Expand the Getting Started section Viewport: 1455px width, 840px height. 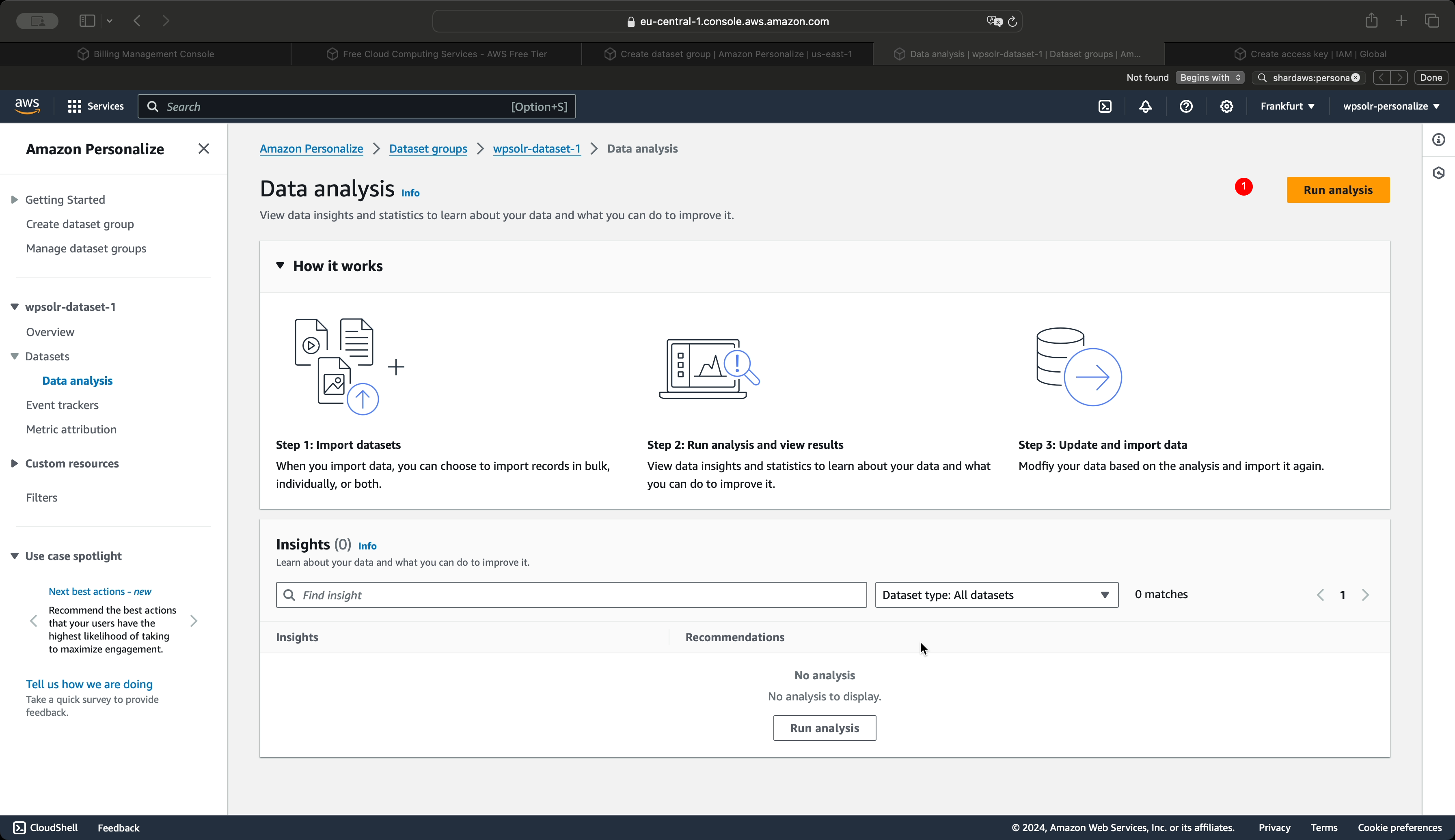[15, 200]
